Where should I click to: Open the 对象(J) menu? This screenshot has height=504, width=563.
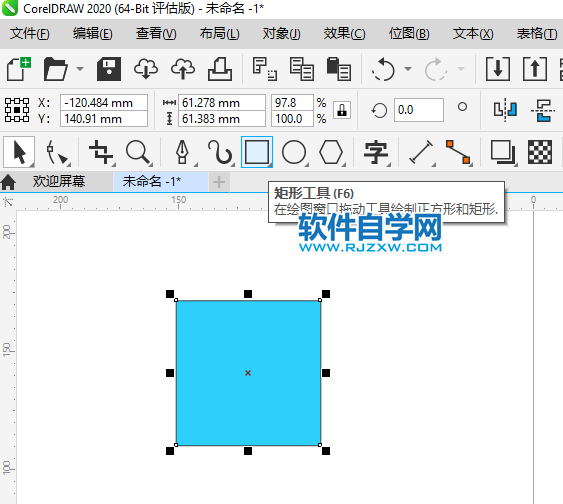tap(282, 34)
